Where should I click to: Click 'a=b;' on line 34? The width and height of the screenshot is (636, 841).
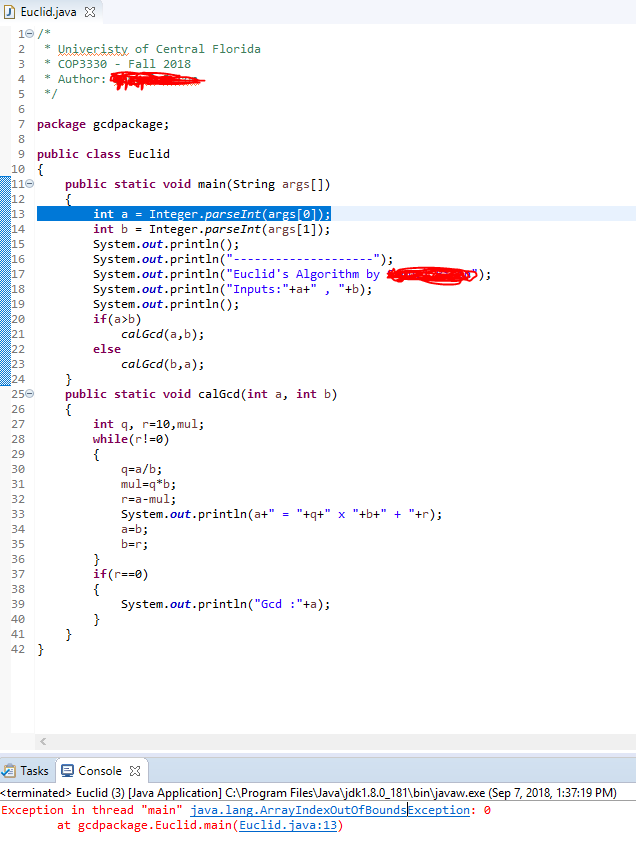[x=135, y=529]
